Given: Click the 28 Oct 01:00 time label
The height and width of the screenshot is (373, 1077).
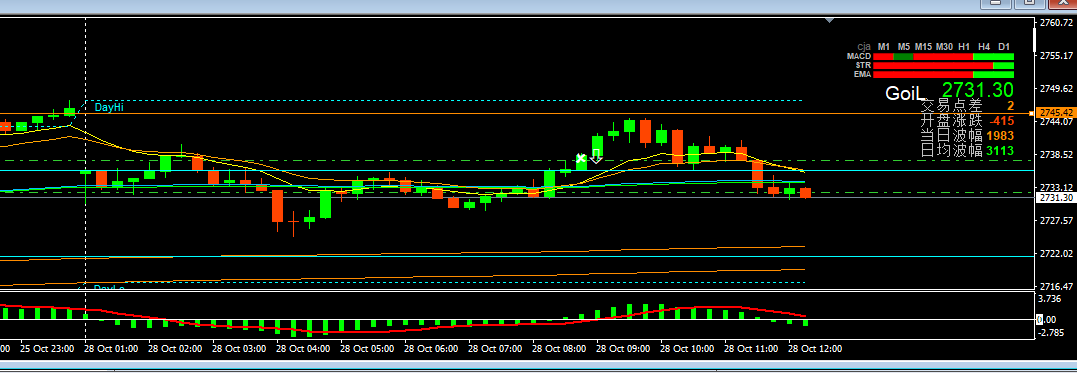Looking at the screenshot, I should click(x=111, y=349).
